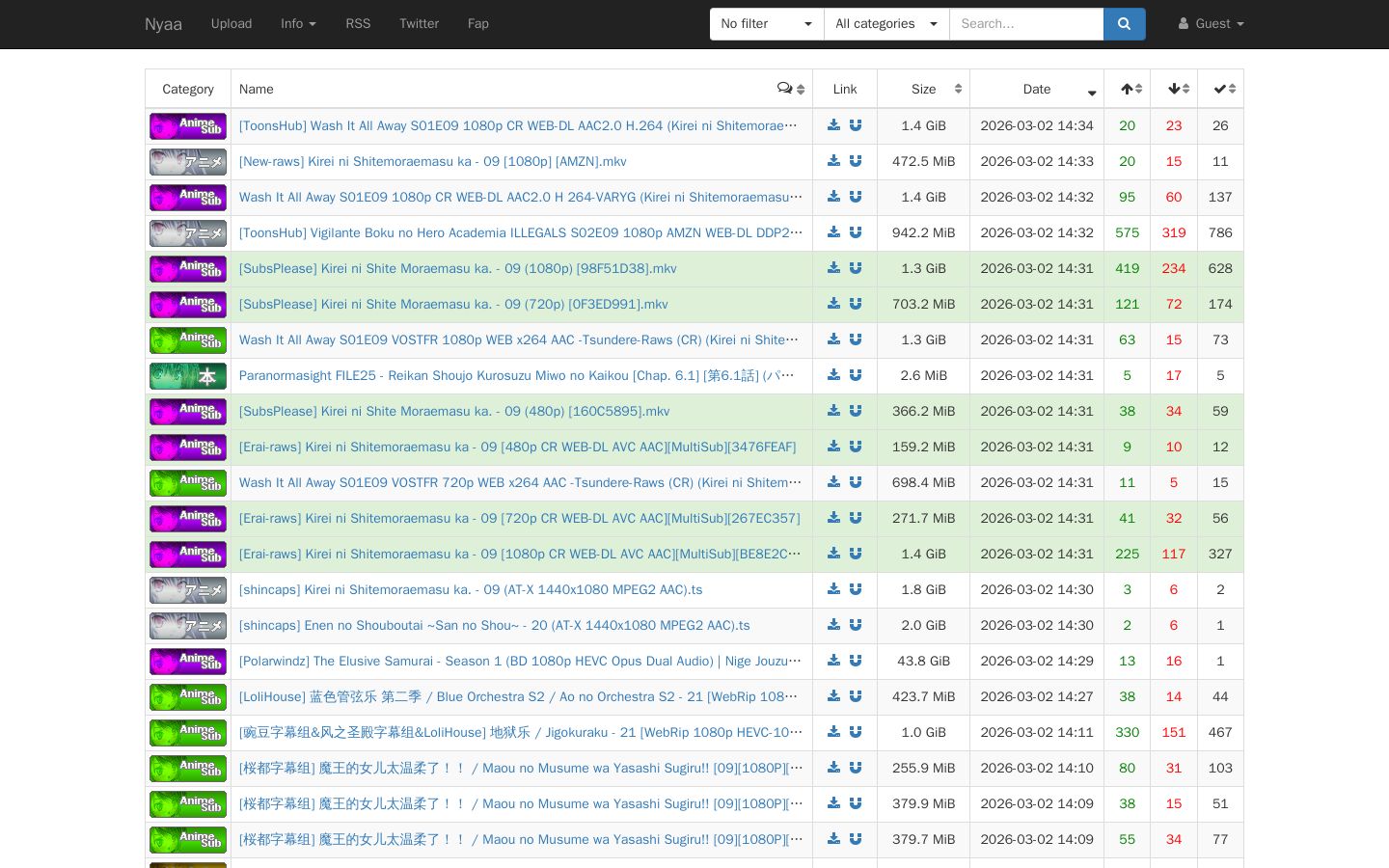Sort by leechers down-arrow column header

[1174, 89]
